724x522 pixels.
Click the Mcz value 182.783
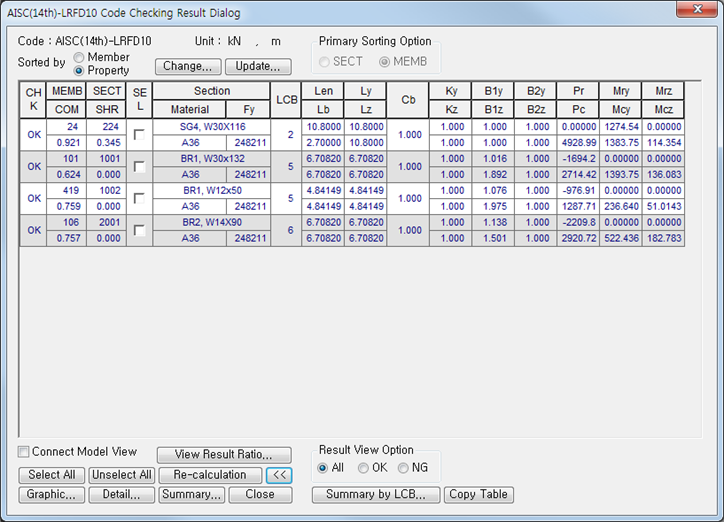pyautogui.click(x=663, y=238)
